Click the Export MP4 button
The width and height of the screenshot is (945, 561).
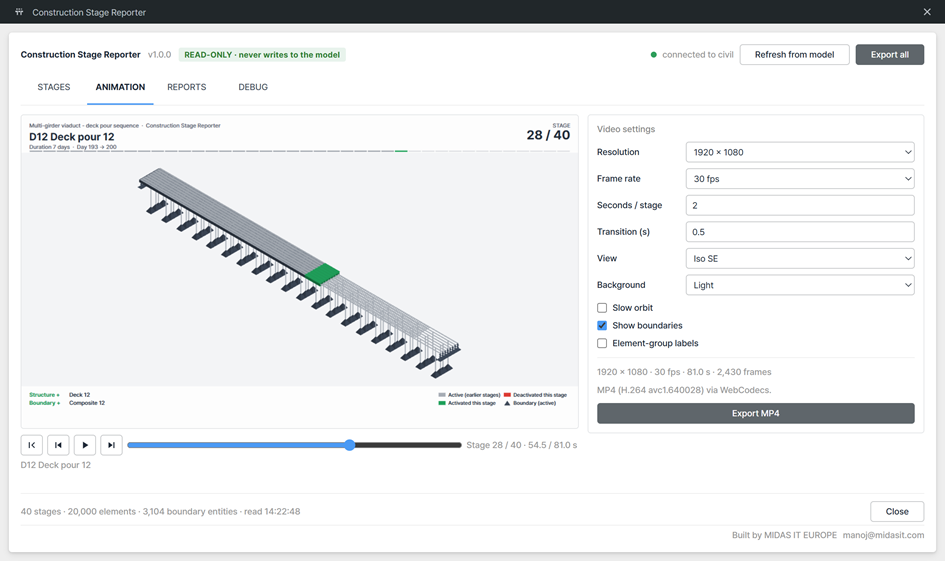[x=756, y=413]
